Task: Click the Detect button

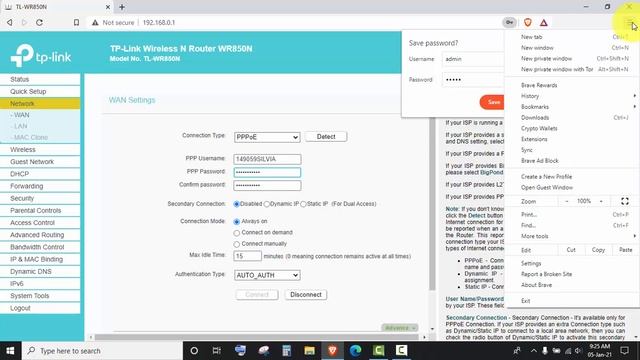Action: click(x=326, y=137)
